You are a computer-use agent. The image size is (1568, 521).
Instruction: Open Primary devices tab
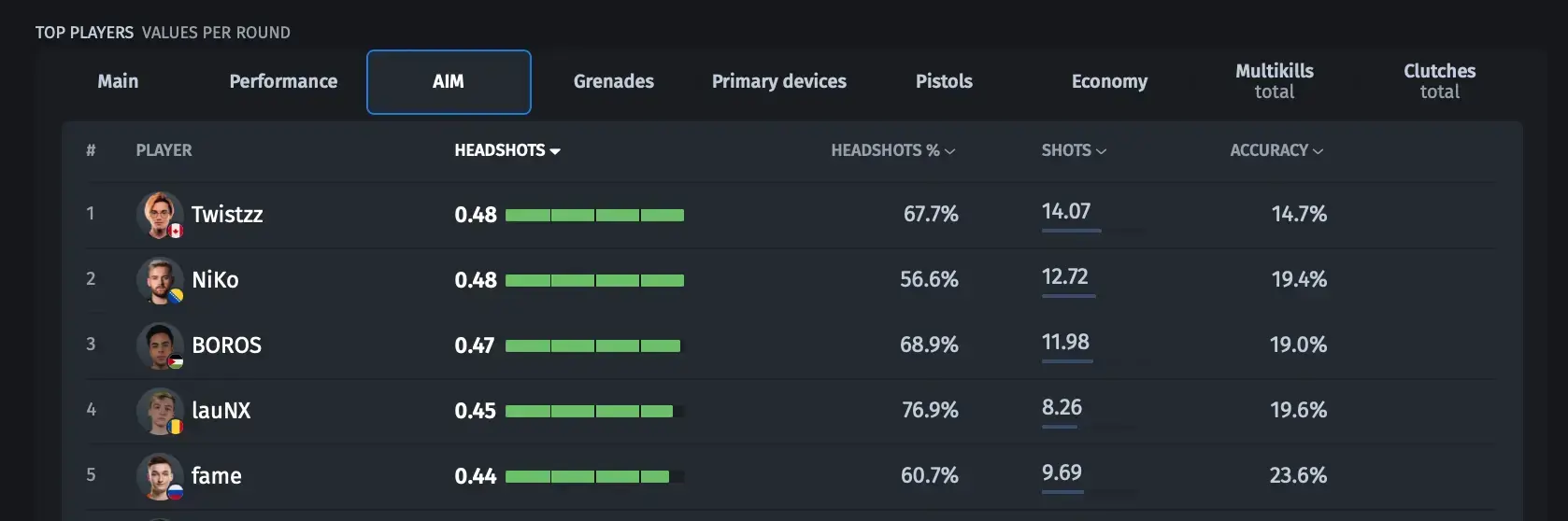(779, 82)
